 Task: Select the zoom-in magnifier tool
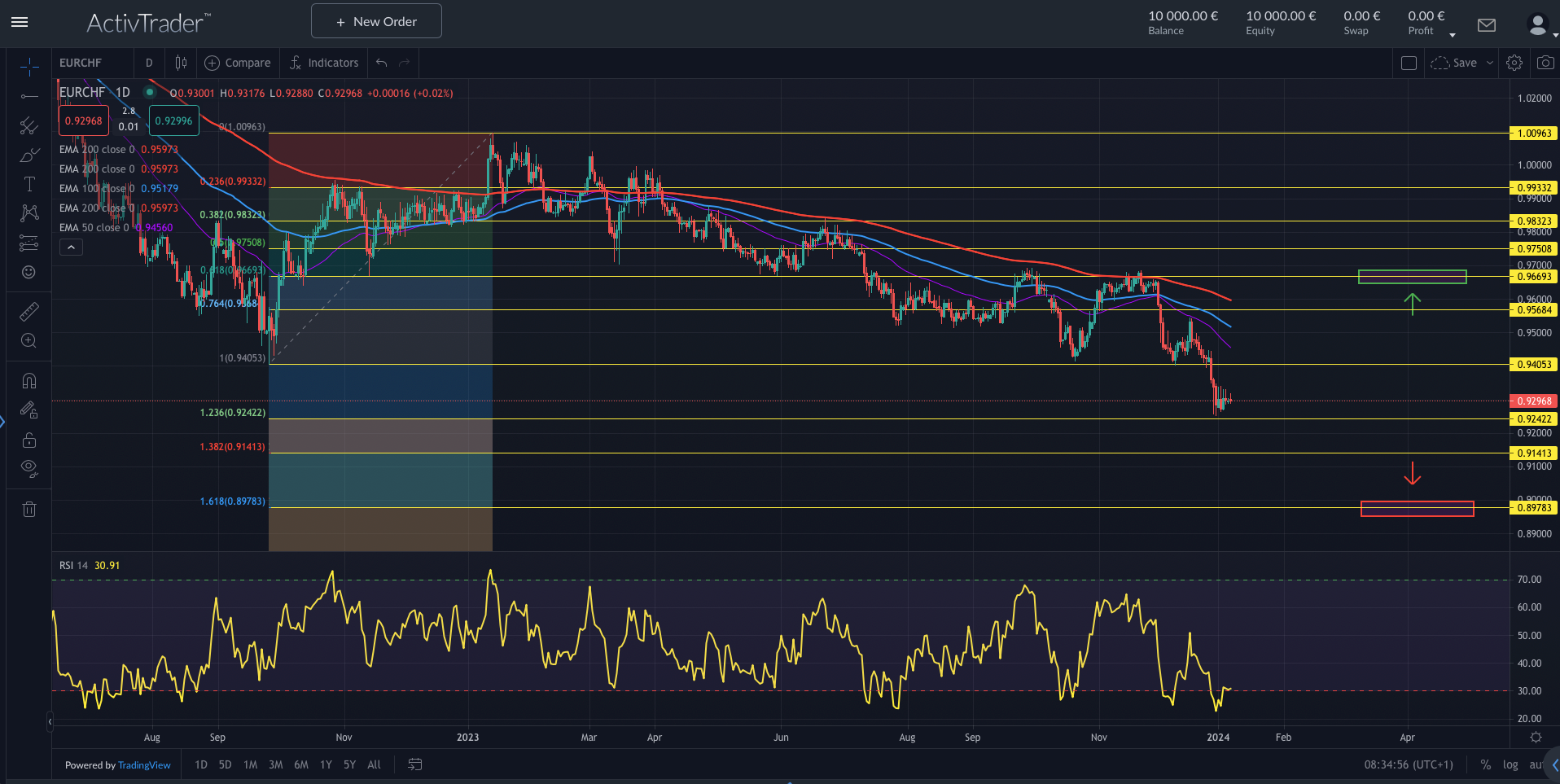point(29,340)
